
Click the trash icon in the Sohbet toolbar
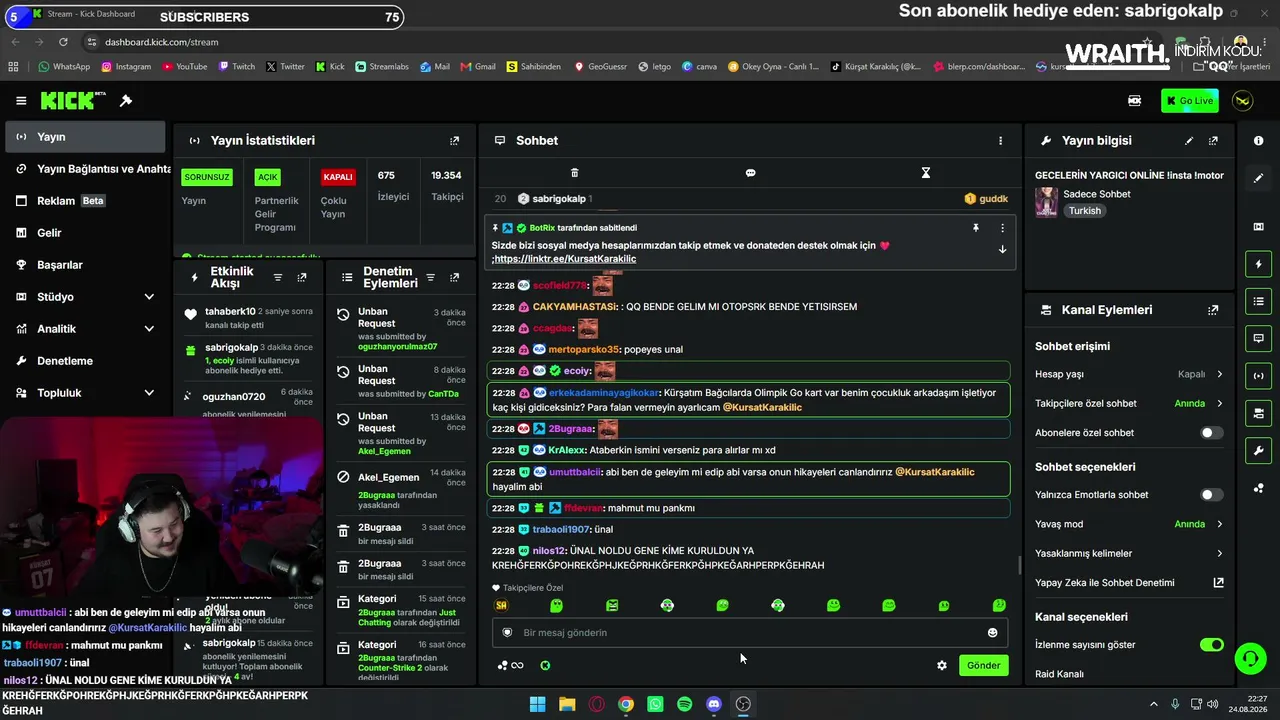574,173
